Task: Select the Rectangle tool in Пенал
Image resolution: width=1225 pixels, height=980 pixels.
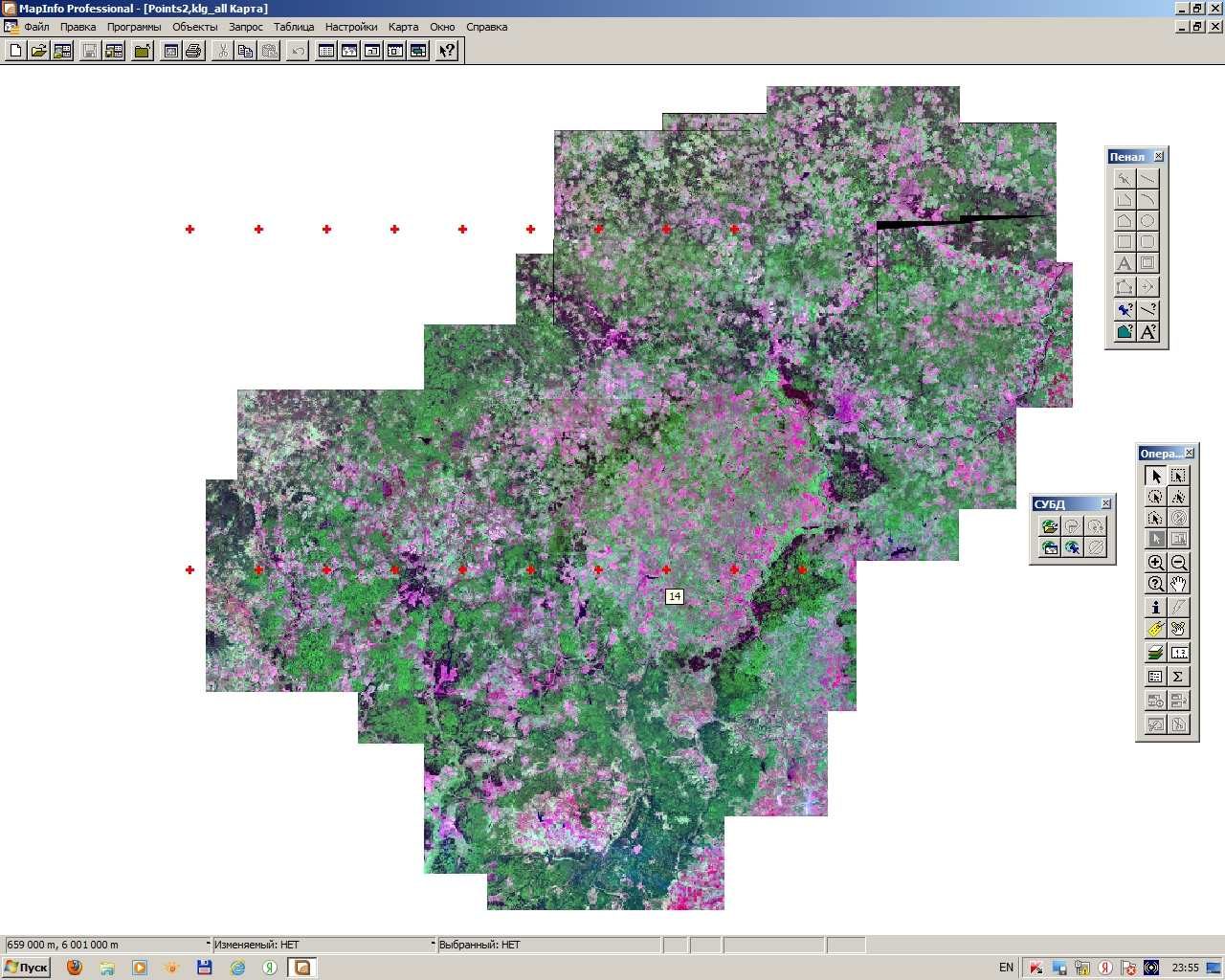Action: point(1125,241)
